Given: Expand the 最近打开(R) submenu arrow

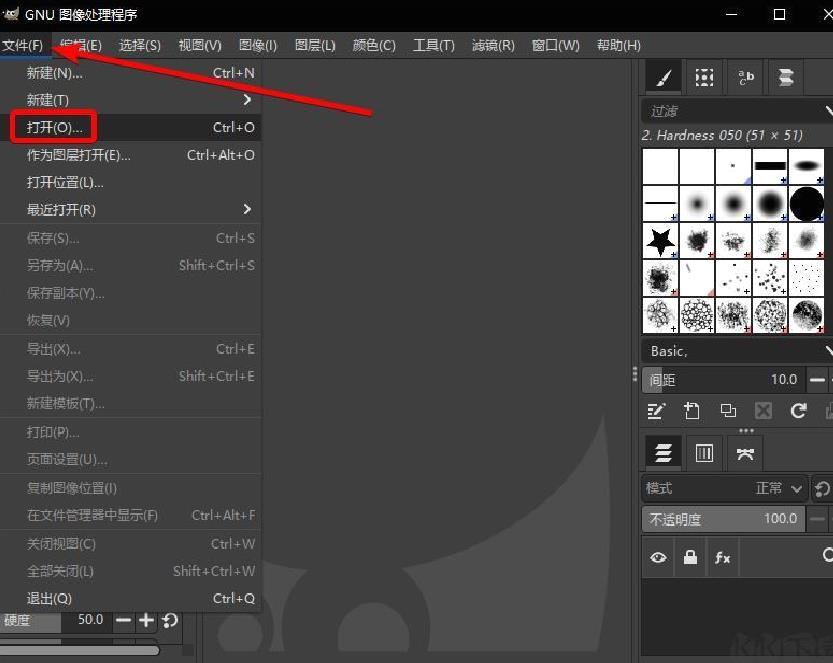Looking at the screenshot, I should 247,209.
